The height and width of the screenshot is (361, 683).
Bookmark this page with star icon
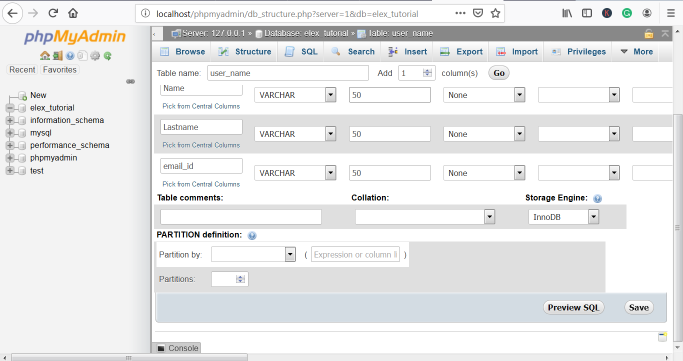[495, 13]
